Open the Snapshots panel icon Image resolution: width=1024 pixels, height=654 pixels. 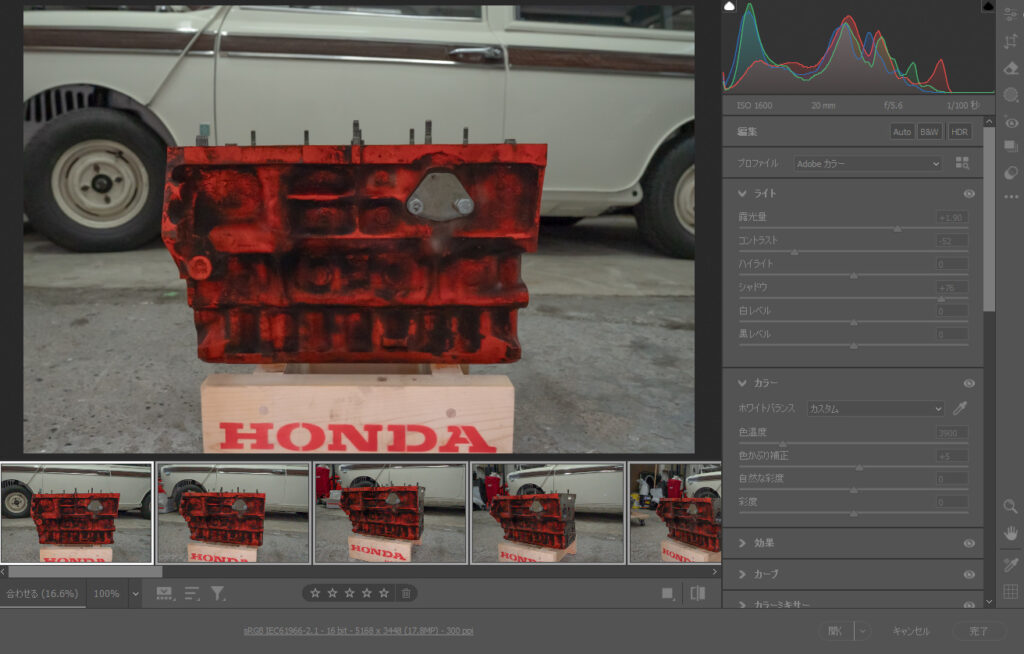[1011, 146]
